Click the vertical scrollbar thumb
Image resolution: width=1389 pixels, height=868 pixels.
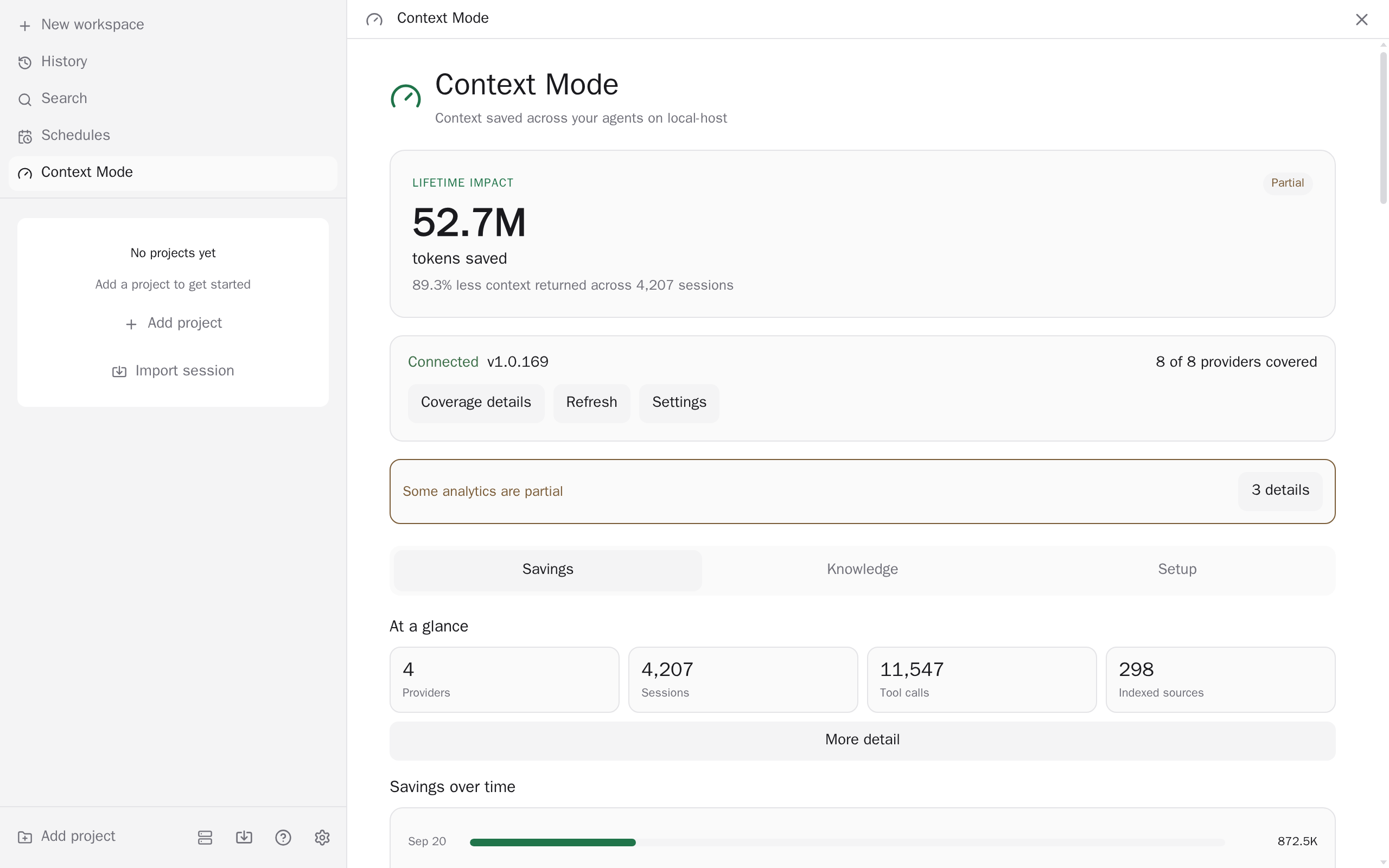1383,127
